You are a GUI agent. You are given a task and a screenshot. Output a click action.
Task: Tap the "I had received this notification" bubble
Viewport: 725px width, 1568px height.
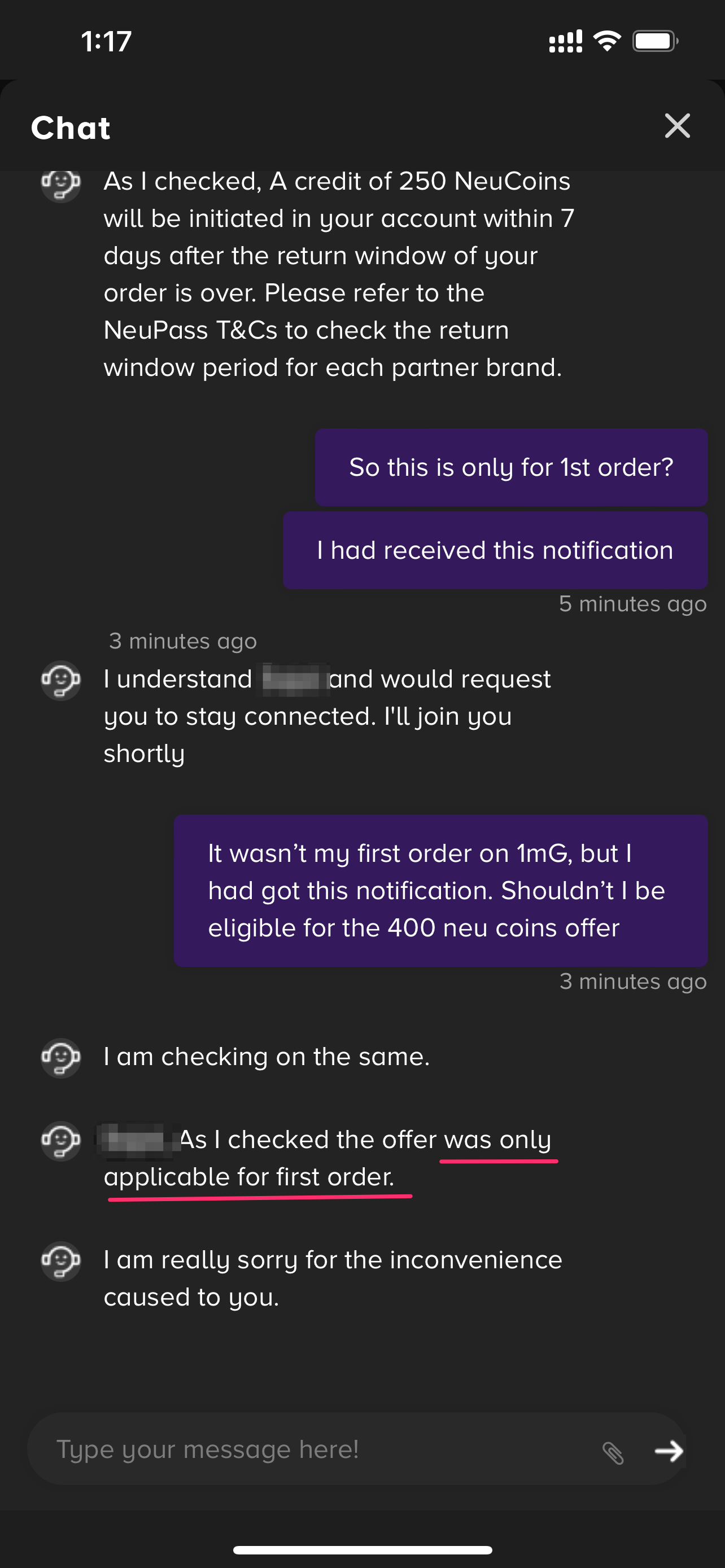pyautogui.click(x=495, y=550)
